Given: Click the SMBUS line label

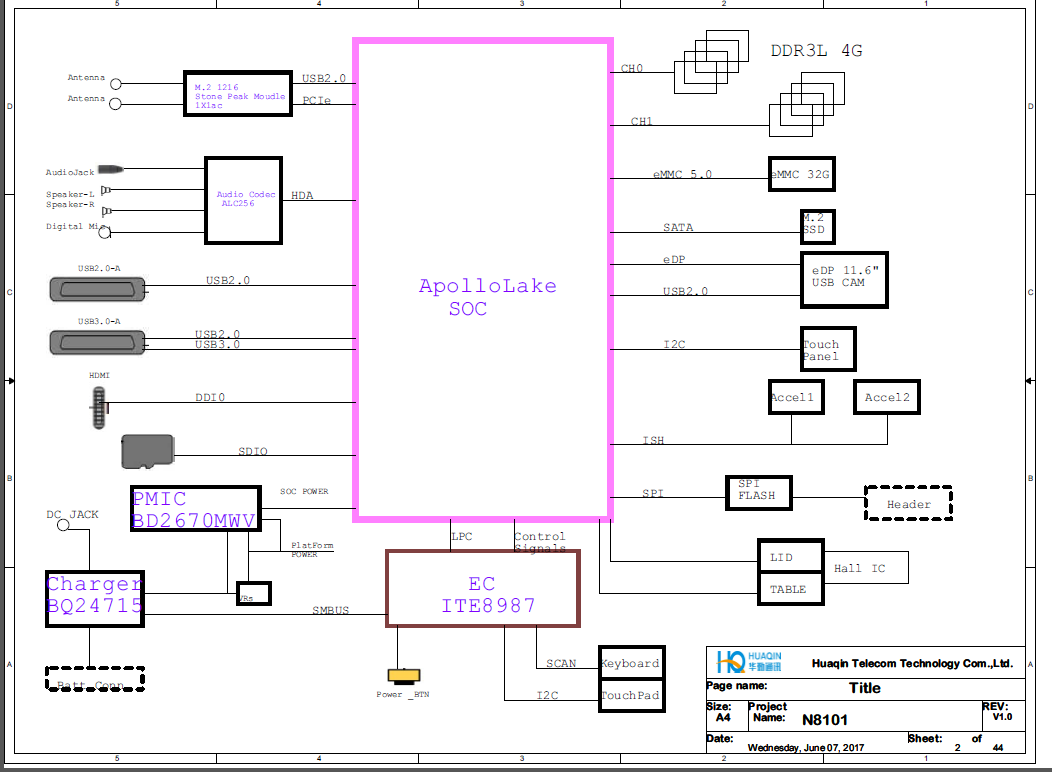Looking at the screenshot, I should [331, 610].
